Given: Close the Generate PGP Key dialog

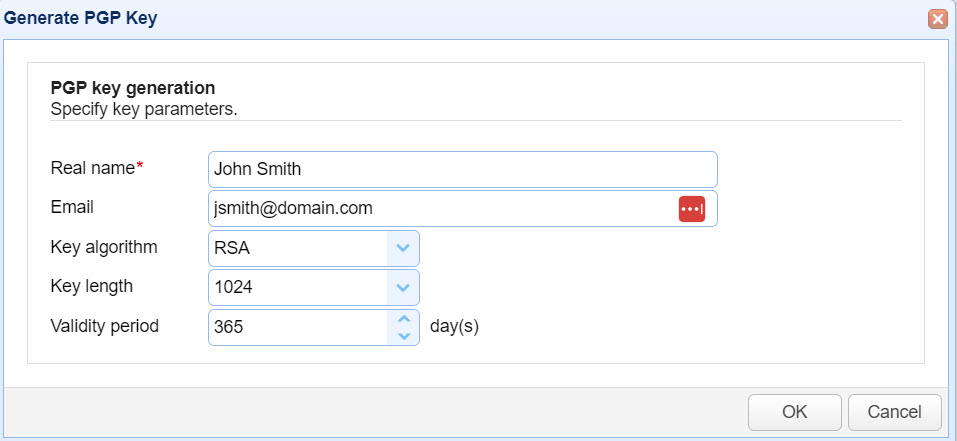Looking at the screenshot, I should point(937,19).
